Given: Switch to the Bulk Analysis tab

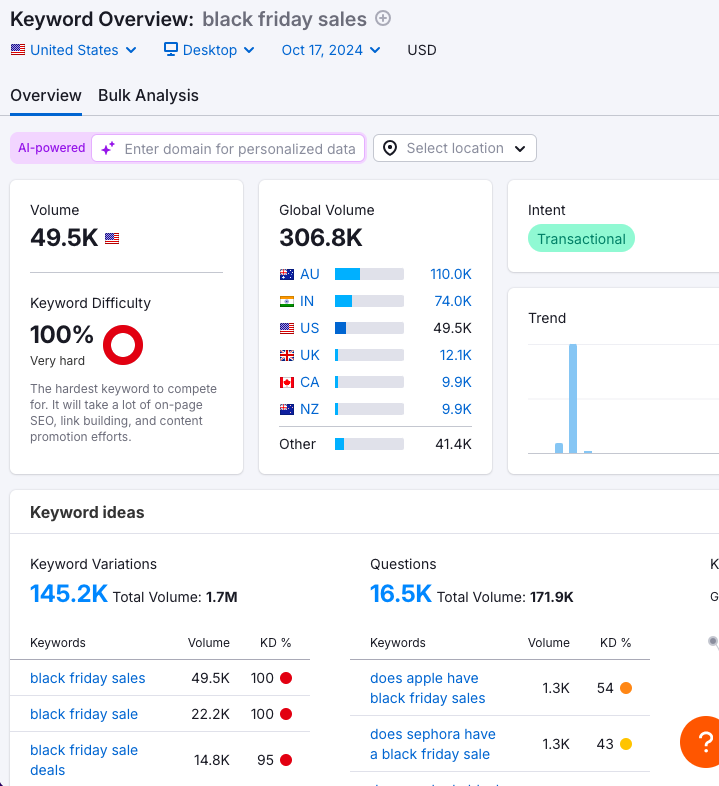Looking at the screenshot, I should point(148,96).
